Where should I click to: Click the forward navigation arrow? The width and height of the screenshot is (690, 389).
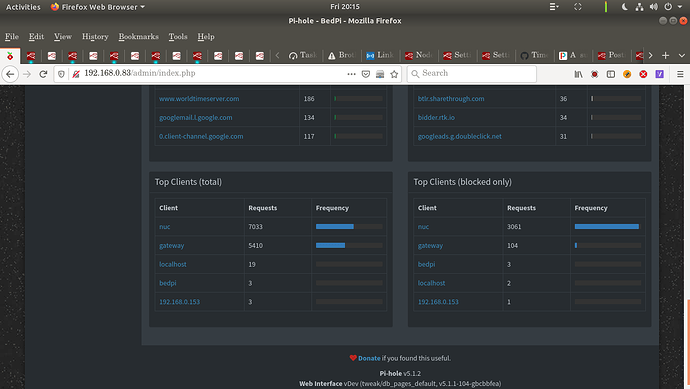click(x=27, y=74)
